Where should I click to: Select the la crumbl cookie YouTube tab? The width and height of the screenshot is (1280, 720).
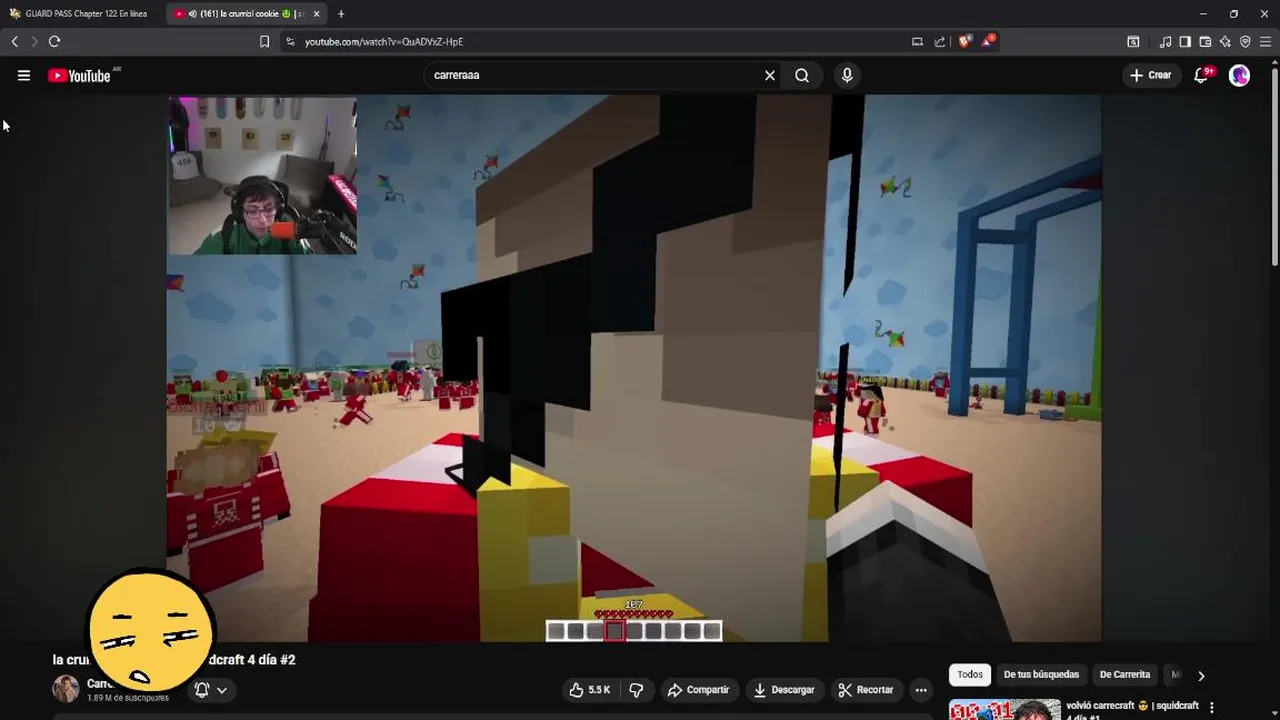[247, 14]
